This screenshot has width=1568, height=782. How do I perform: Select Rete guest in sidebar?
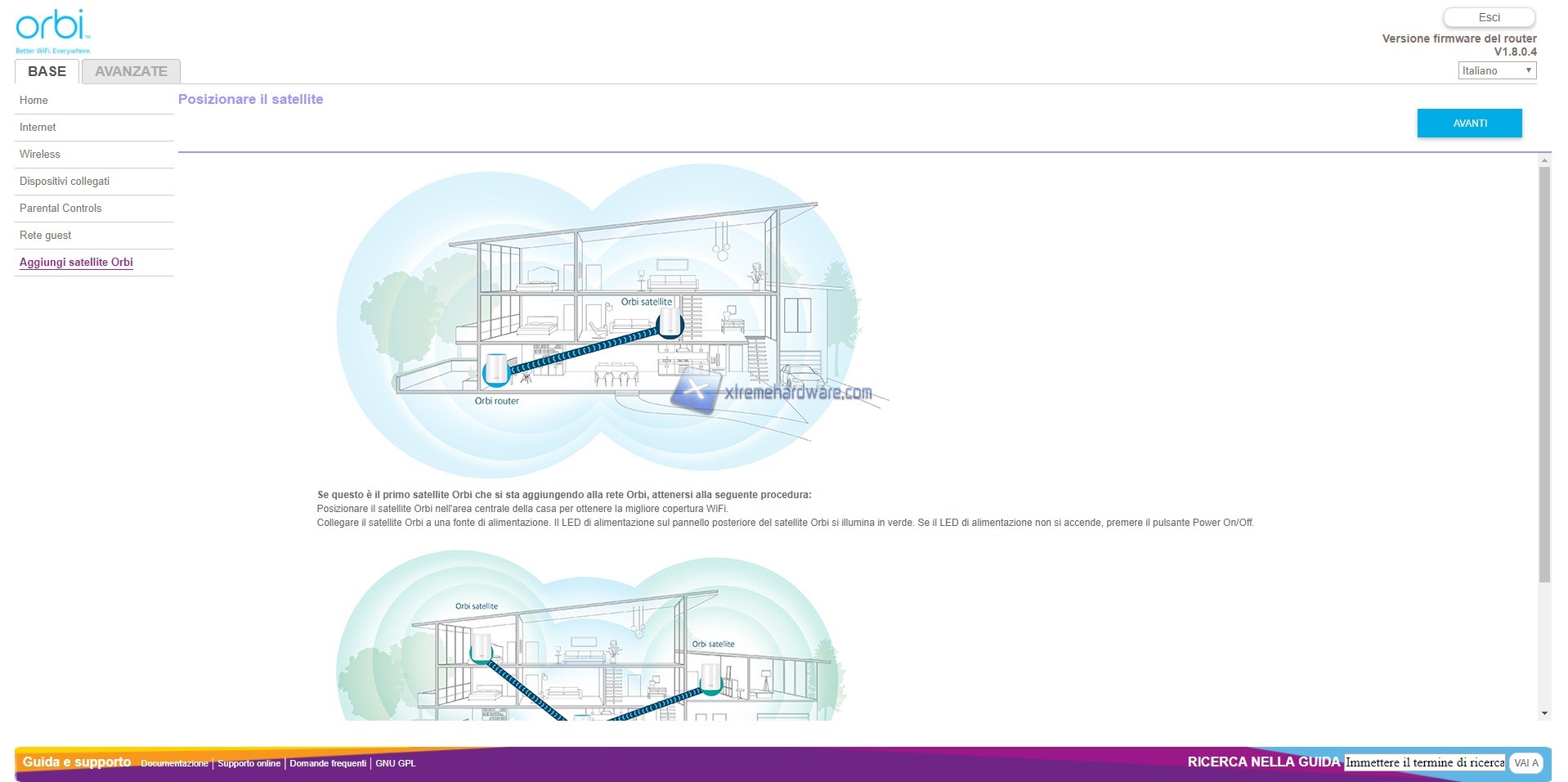pyautogui.click(x=46, y=236)
